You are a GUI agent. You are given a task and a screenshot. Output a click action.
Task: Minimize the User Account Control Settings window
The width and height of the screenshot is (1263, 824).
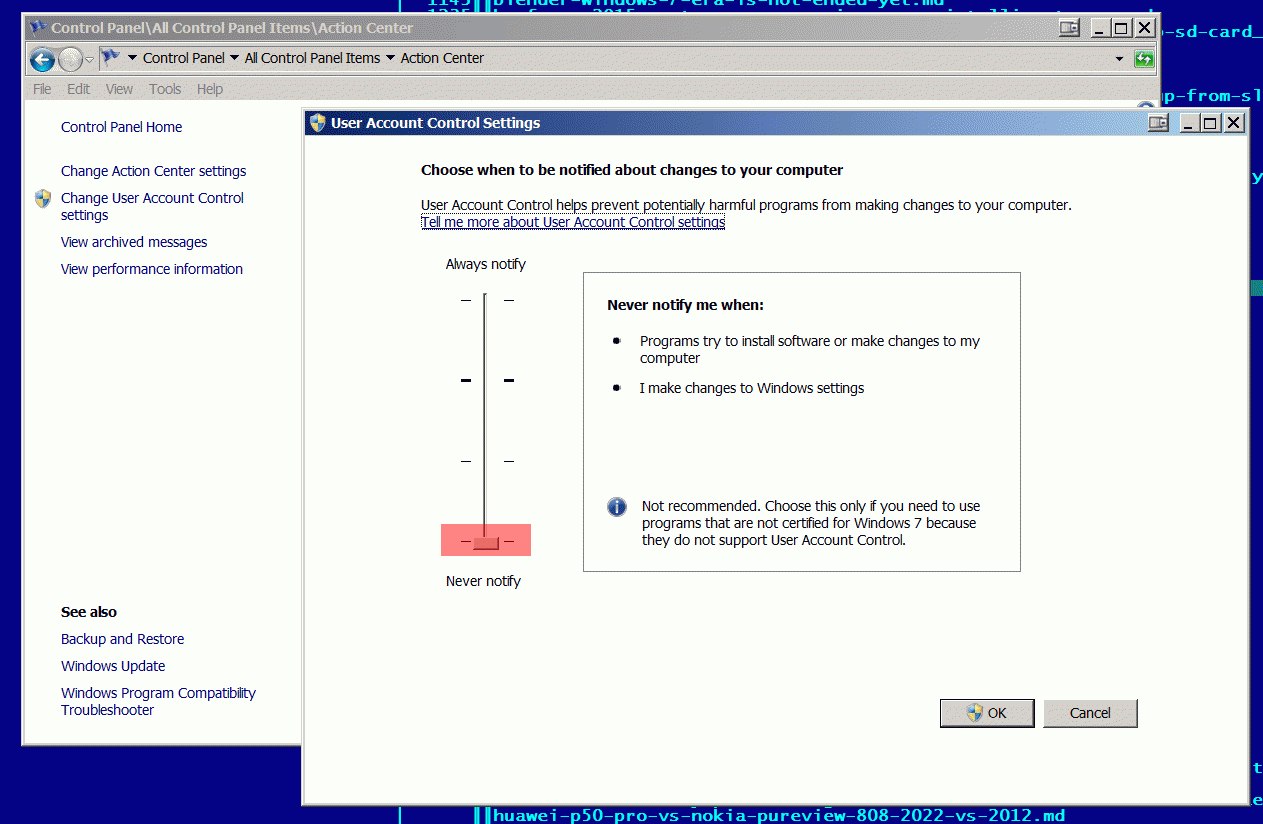click(1188, 123)
